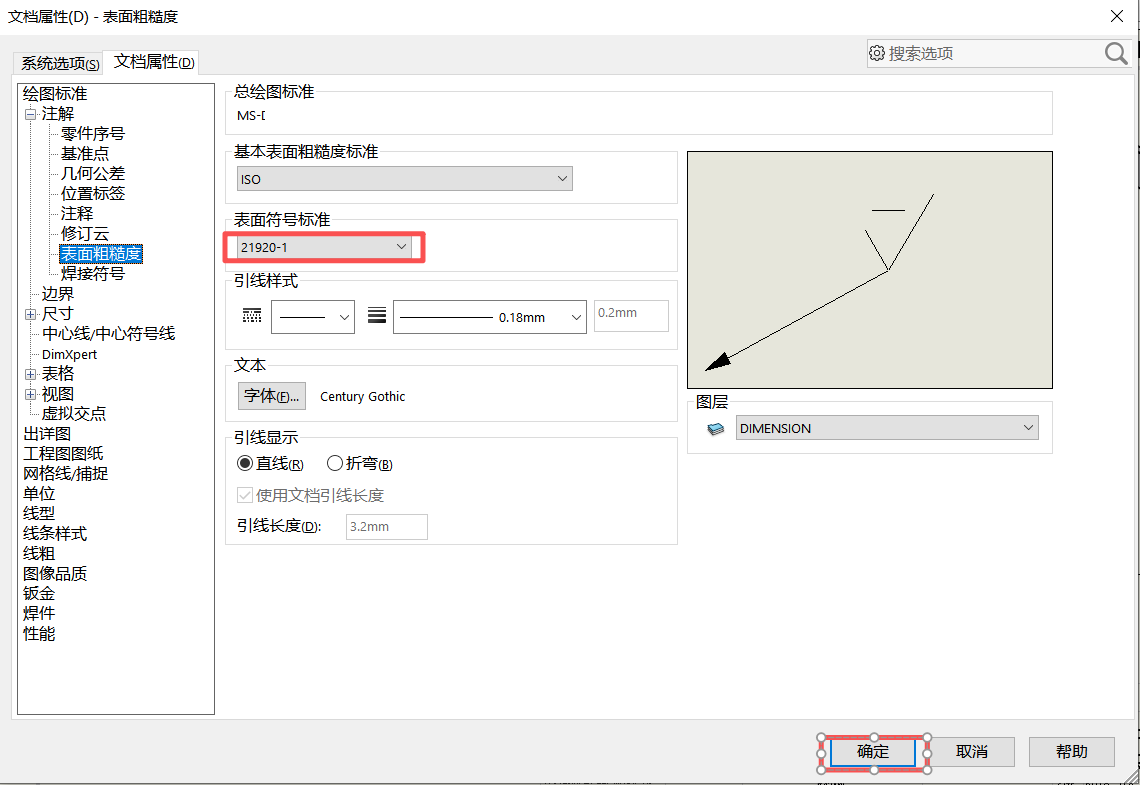Collapse the 注解 tree node

tap(31, 114)
